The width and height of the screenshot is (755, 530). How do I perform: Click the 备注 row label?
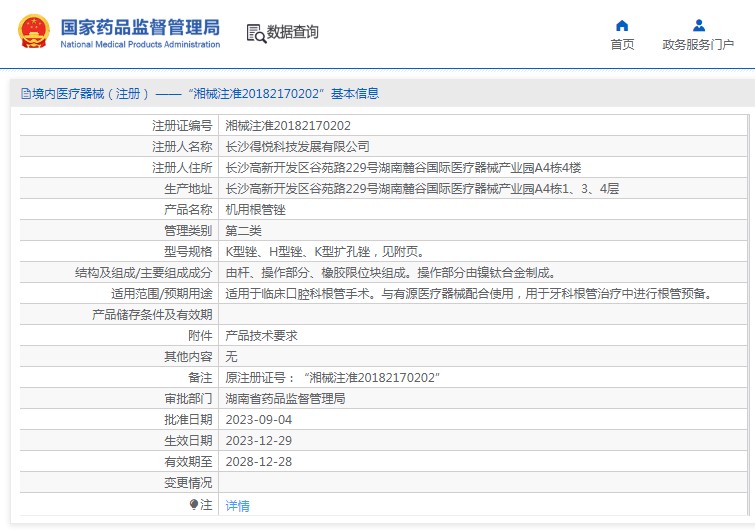click(200, 378)
